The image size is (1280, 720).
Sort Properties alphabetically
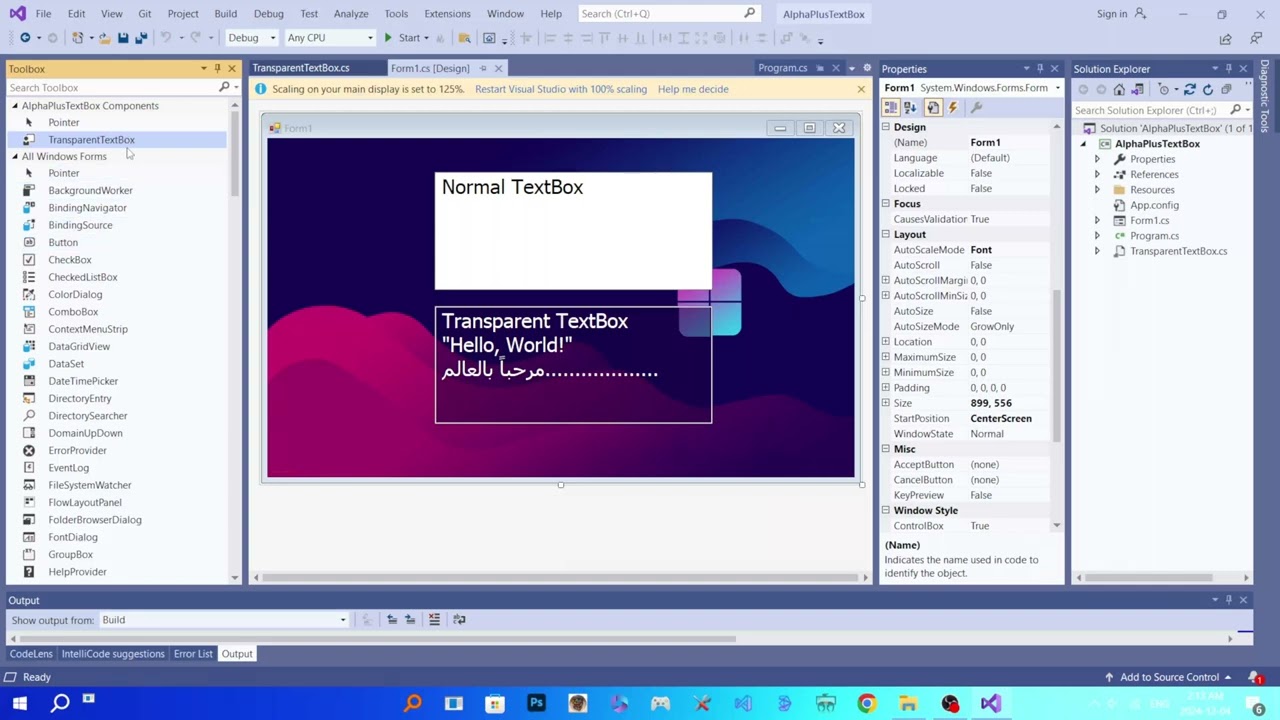(910, 108)
